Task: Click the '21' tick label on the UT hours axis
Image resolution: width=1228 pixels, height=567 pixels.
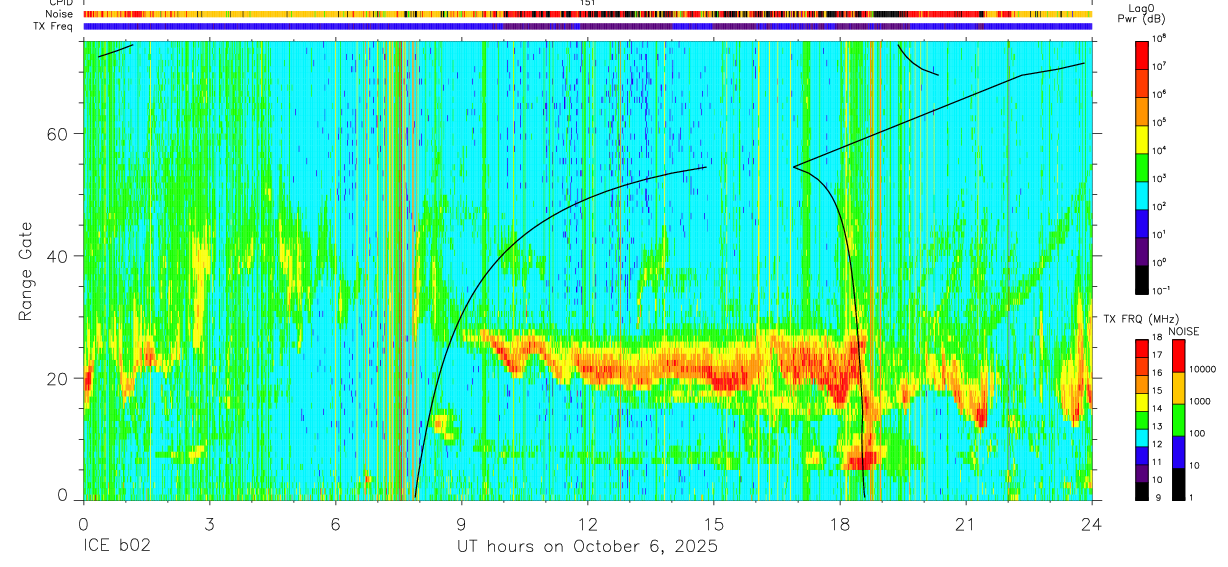Action: pyautogui.click(x=966, y=523)
